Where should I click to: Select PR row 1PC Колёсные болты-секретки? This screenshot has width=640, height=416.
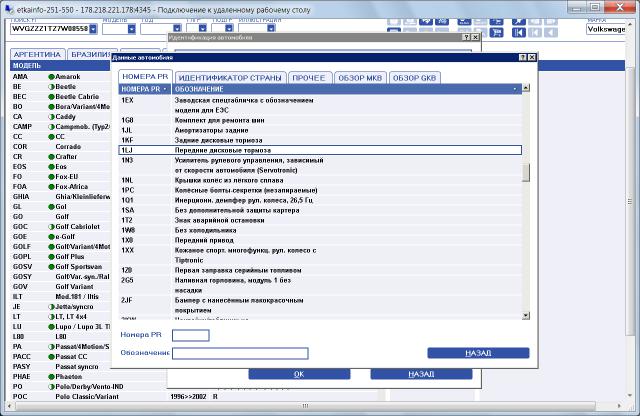pos(320,190)
